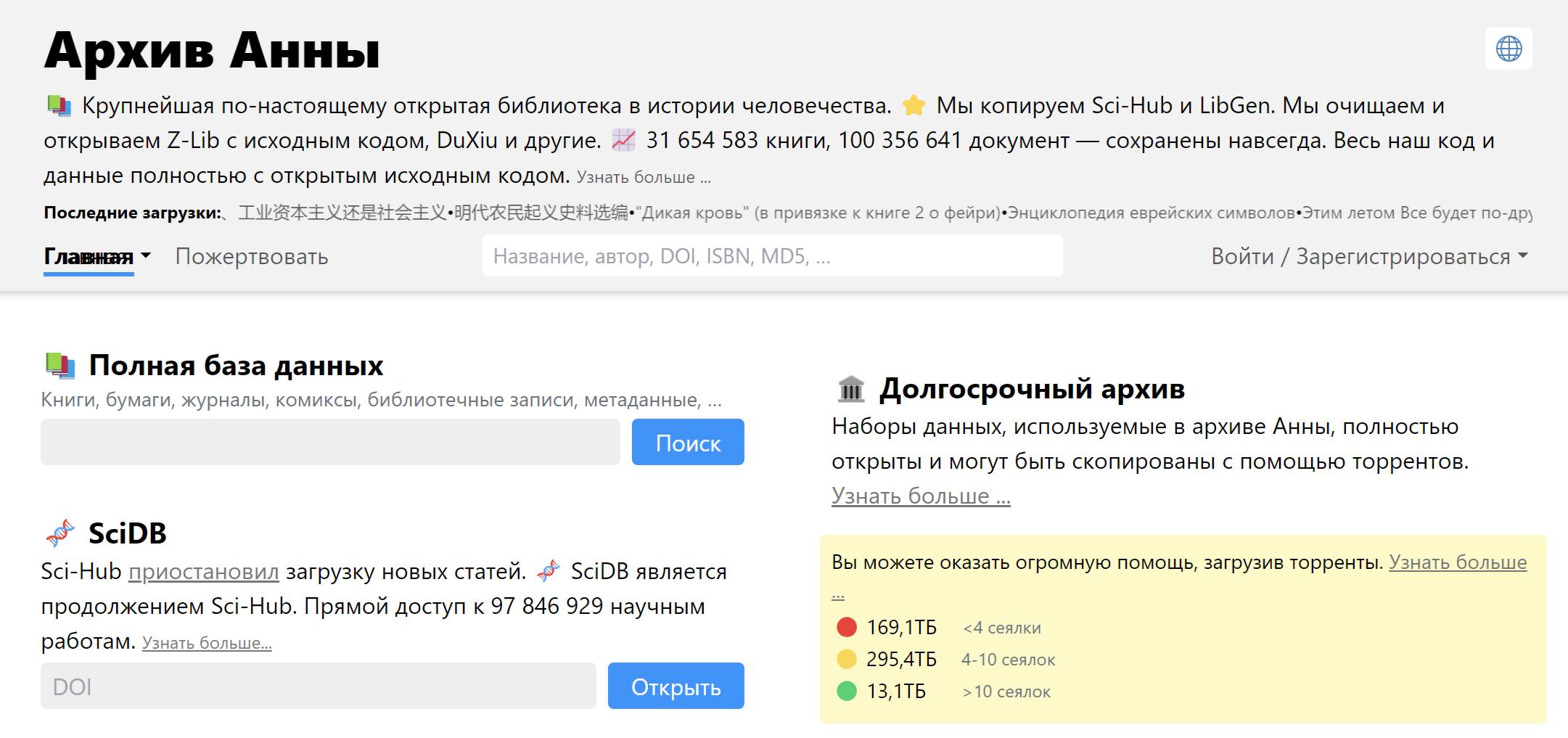Screen dimensions: 1568x738
Task: Click the full database search input box
Action: pos(330,442)
